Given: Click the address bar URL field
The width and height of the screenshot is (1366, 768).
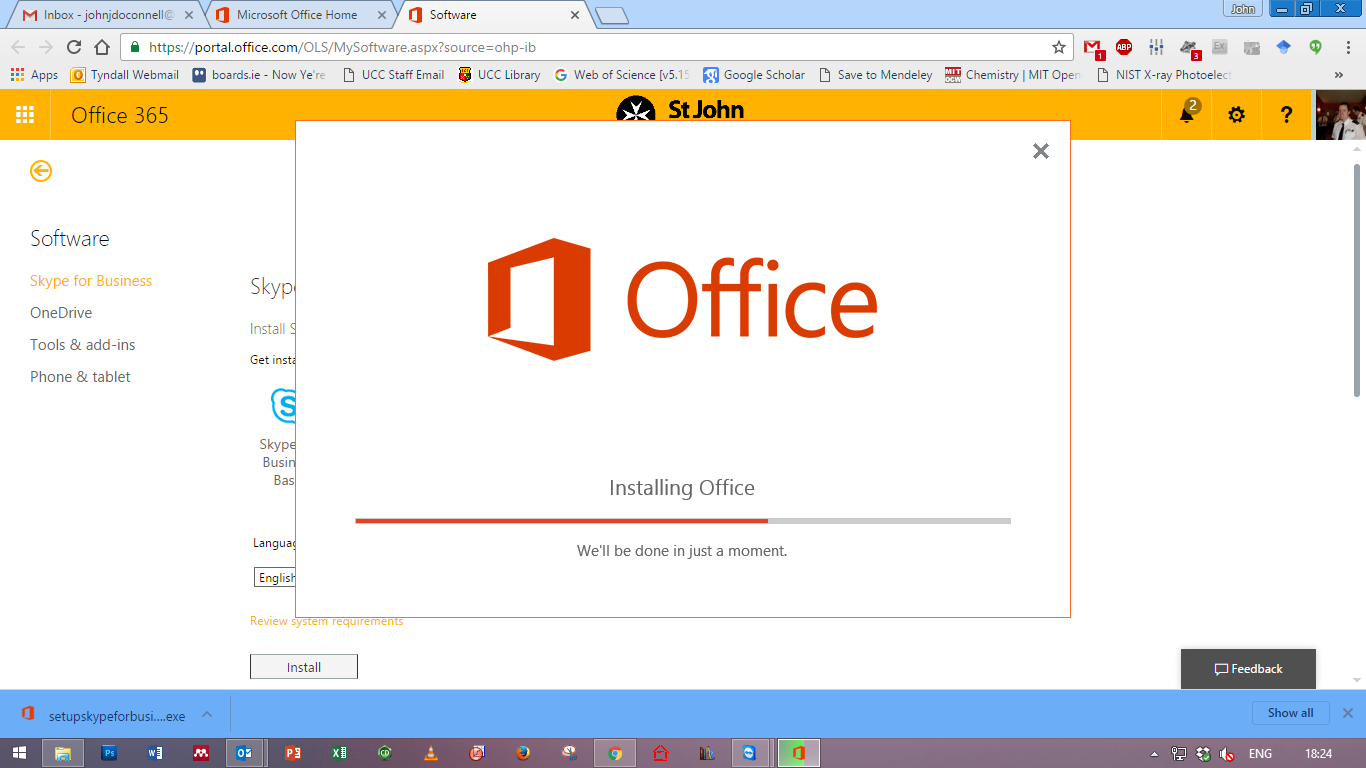Looking at the screenshot, I should (597, 47).
